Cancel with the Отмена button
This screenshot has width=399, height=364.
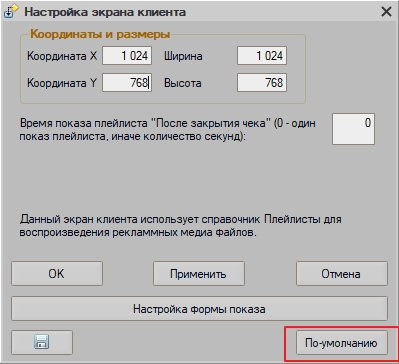[342, 274]
